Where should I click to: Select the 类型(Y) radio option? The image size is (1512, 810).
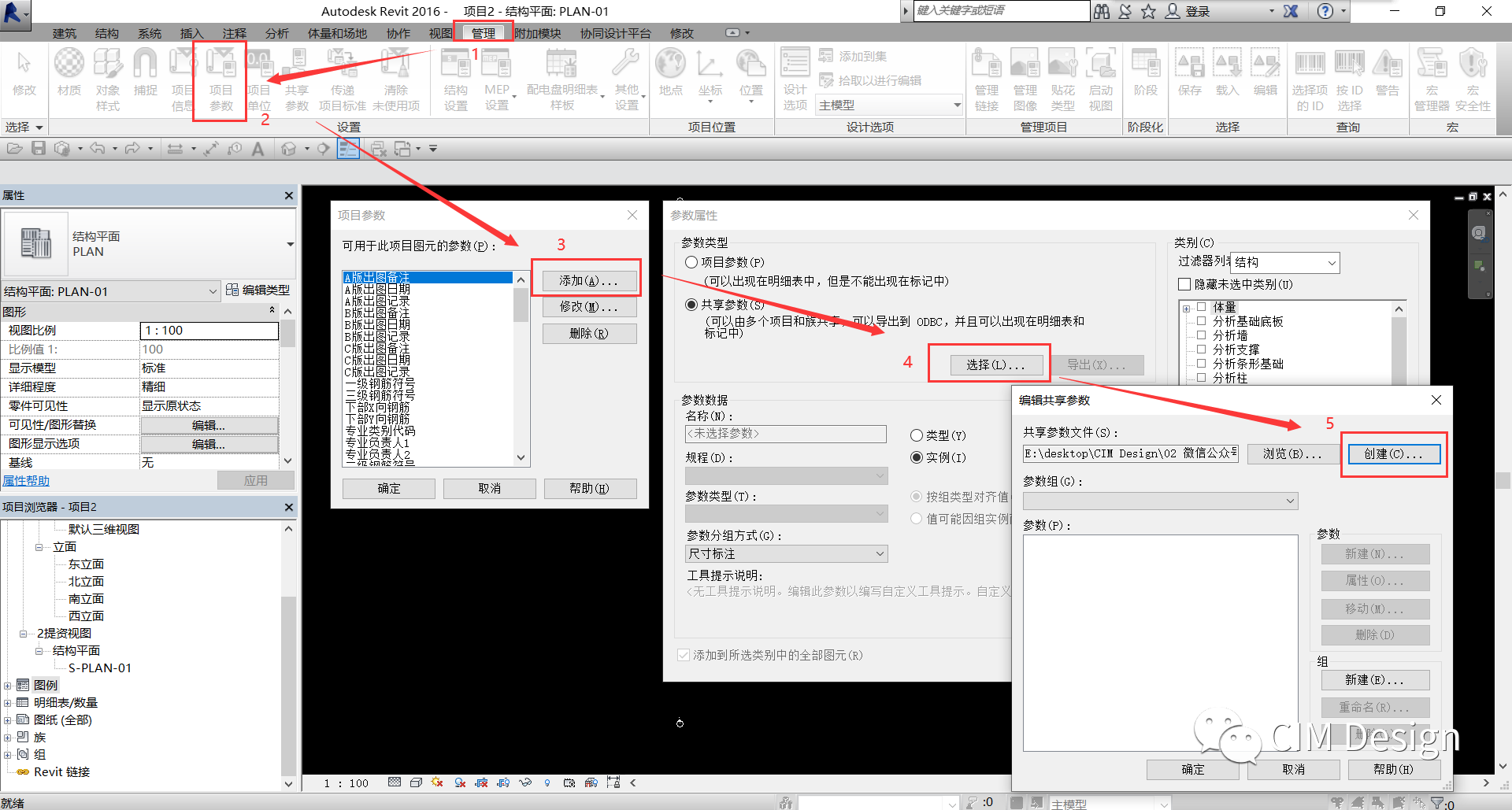click(x=917, y=435)
